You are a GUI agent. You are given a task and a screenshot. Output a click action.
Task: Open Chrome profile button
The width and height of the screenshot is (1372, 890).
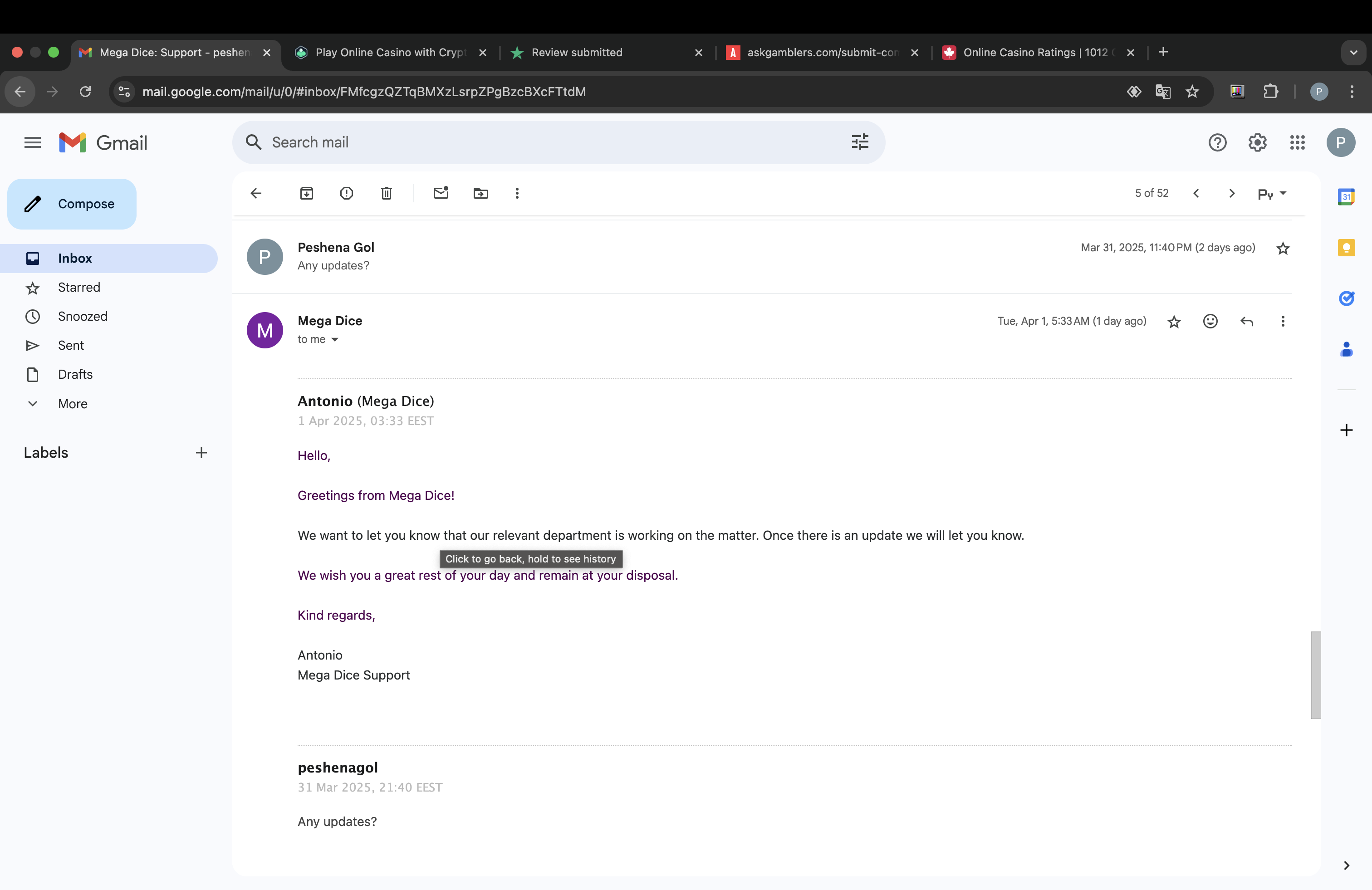(1319, 92)
